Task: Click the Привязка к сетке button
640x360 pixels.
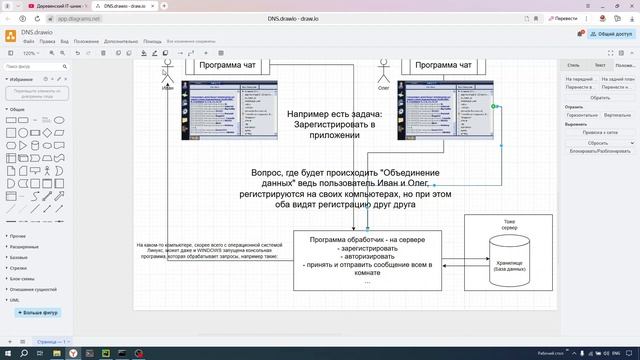Action: [600, 133]
